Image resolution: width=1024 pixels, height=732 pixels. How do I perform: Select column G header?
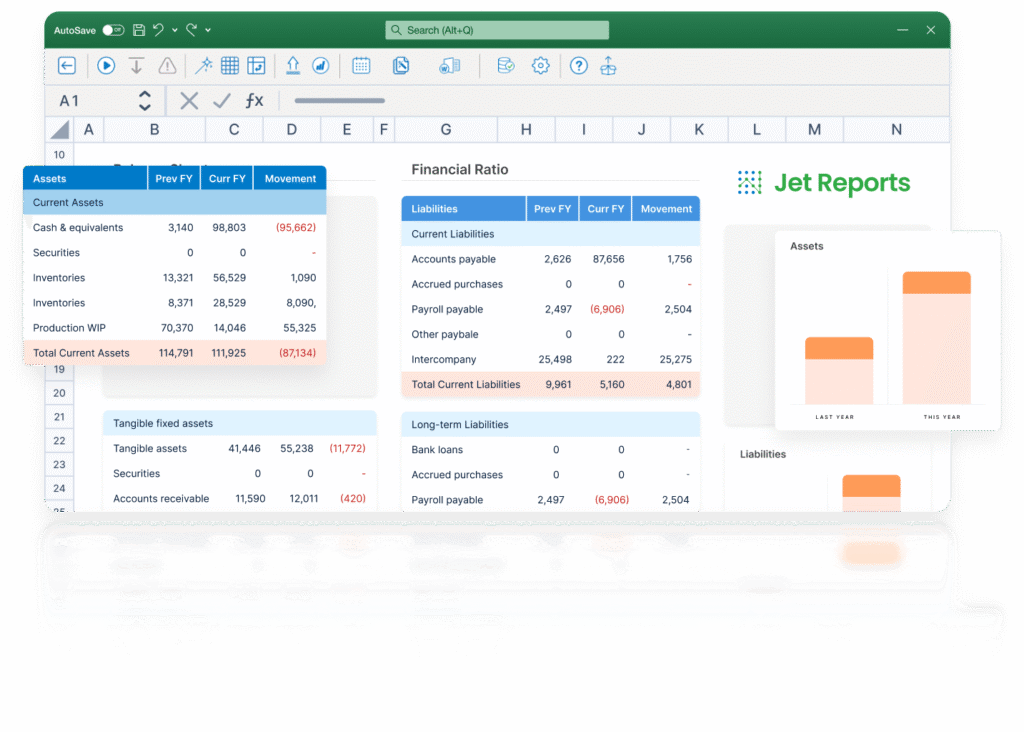point(446,129)
